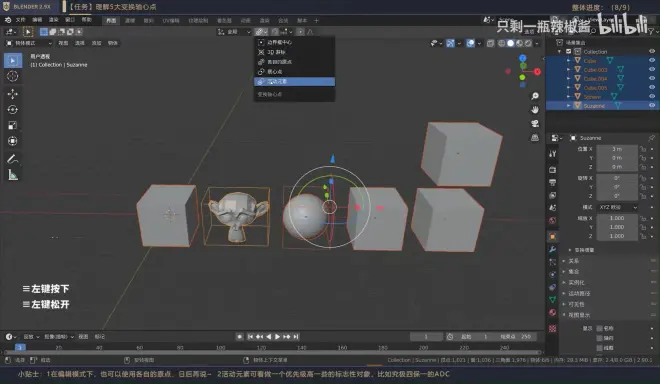Open the Material properties tab
The width and height of the screenshot is (660, 384).
click(553, 312)
